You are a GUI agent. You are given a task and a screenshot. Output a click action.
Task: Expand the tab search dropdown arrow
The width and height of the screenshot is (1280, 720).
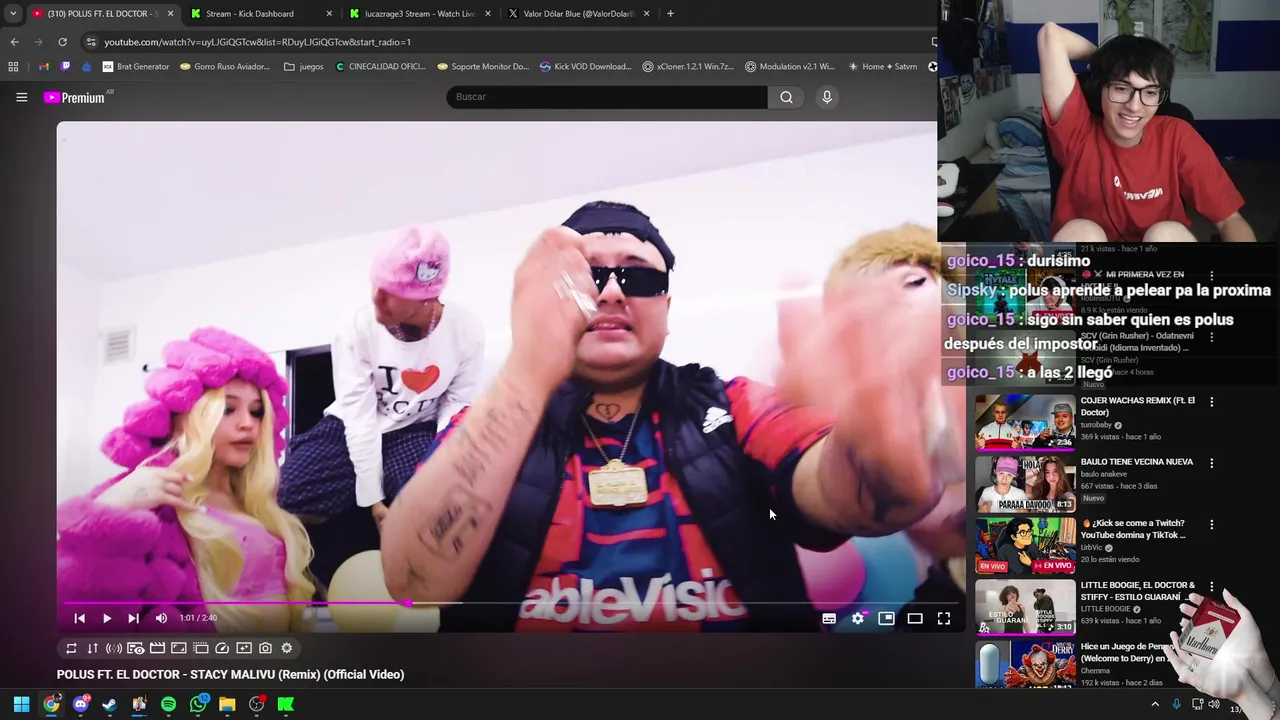tap(12, 14)
